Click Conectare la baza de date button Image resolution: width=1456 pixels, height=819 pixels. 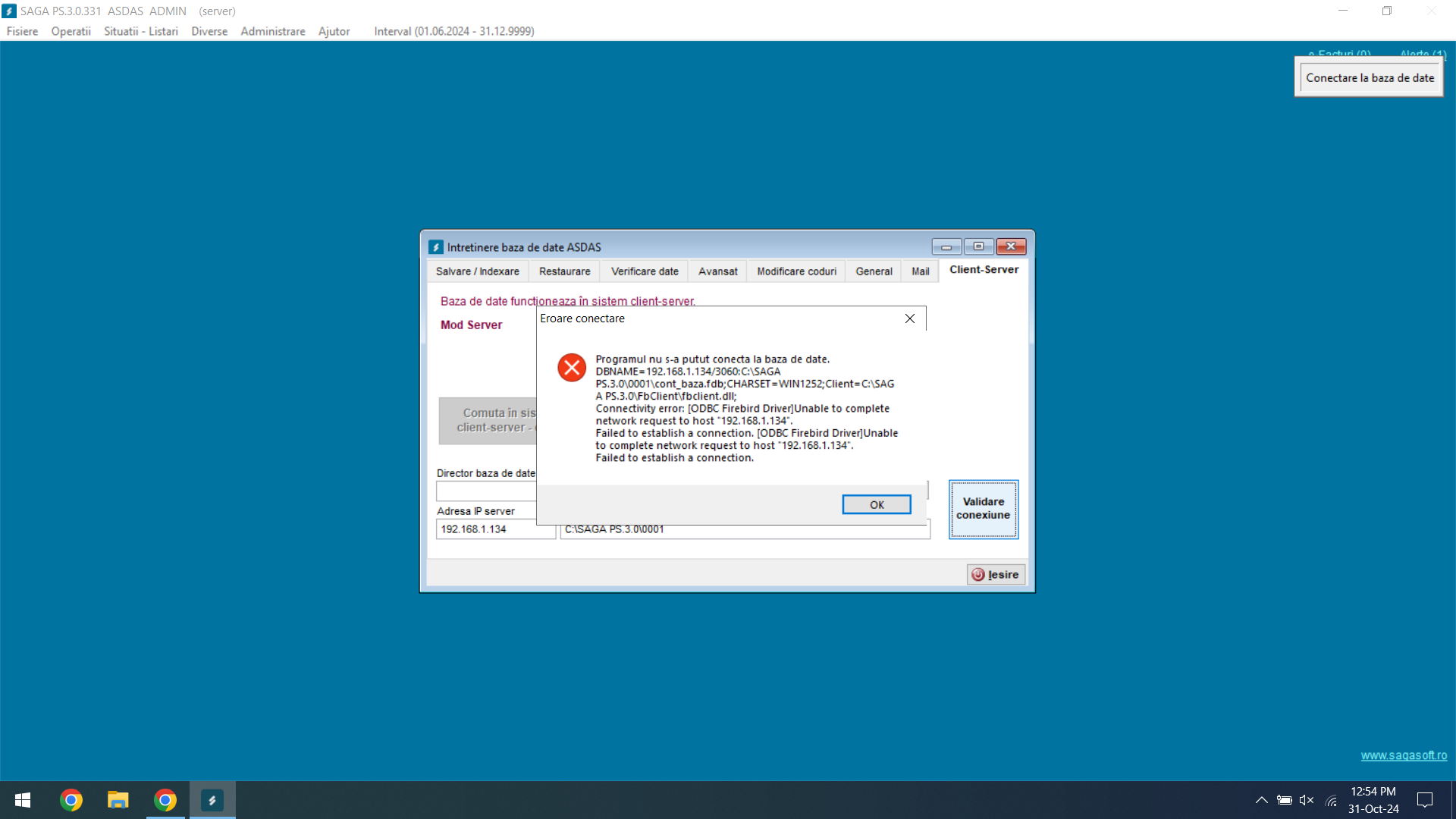1370,78
